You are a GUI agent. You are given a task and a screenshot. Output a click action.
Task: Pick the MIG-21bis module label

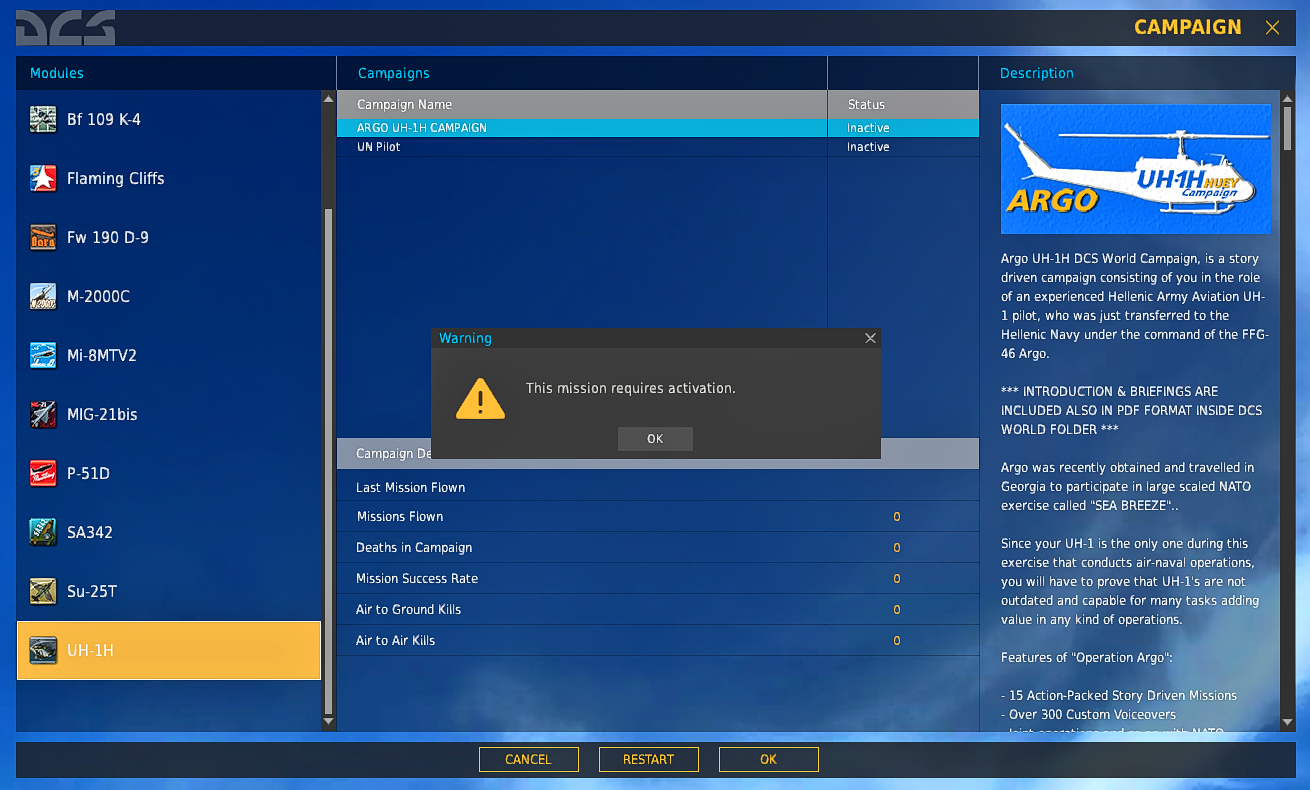click(103, 415)
